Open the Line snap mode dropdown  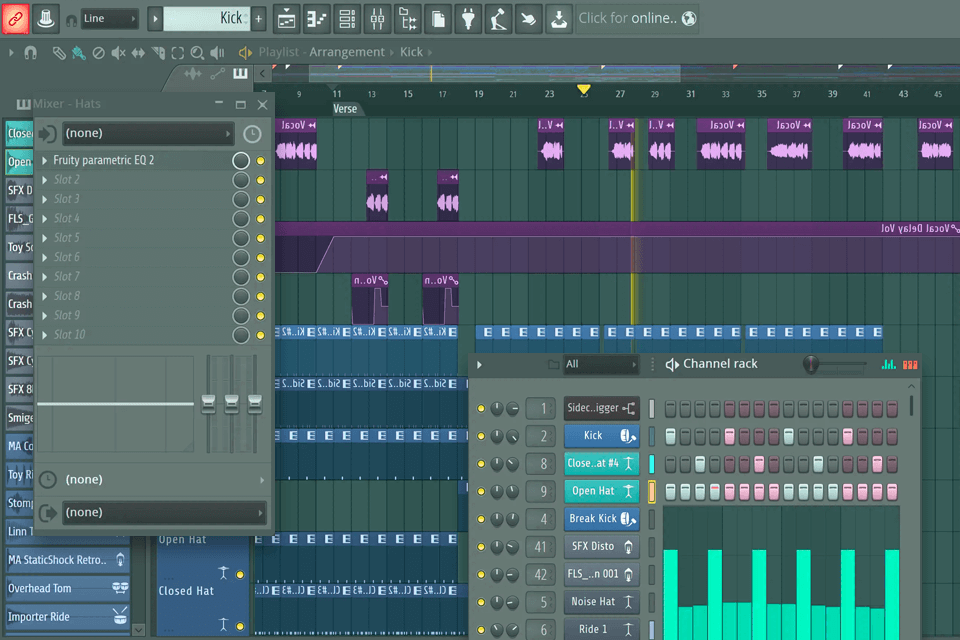109,19
